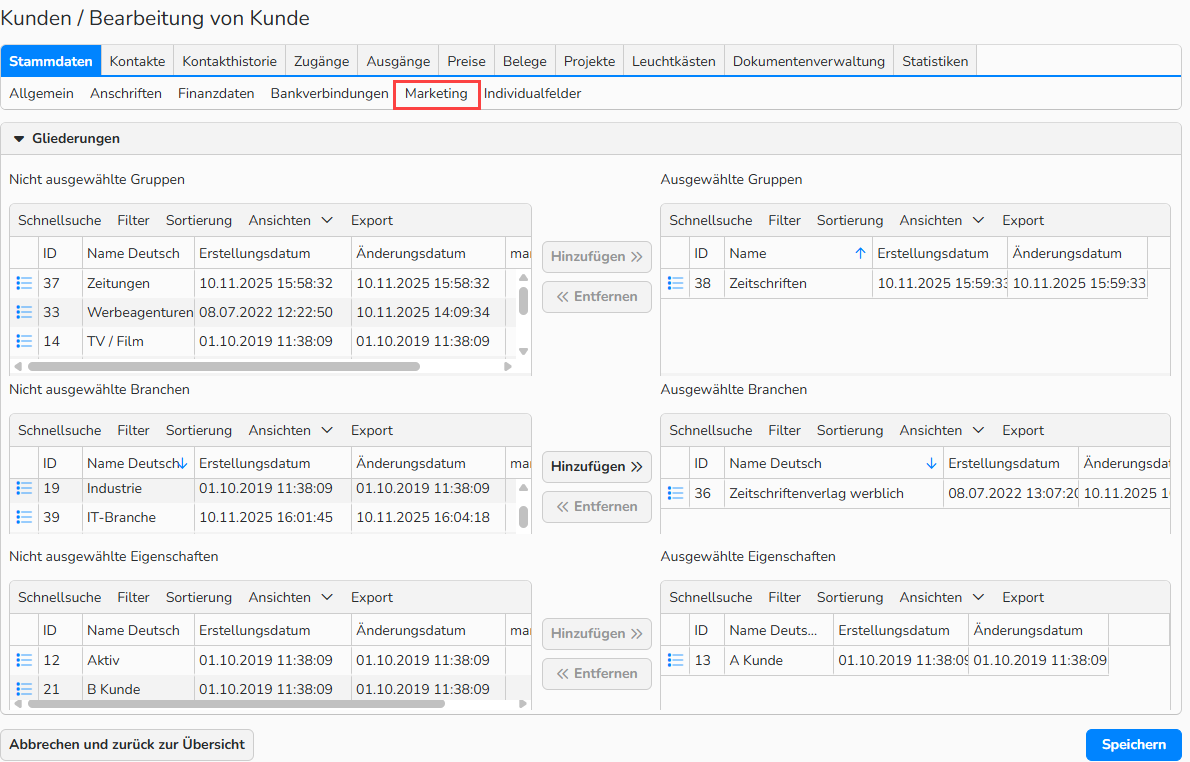Open Ansichten dropdown in Ausgewählte Branchen

941,430
